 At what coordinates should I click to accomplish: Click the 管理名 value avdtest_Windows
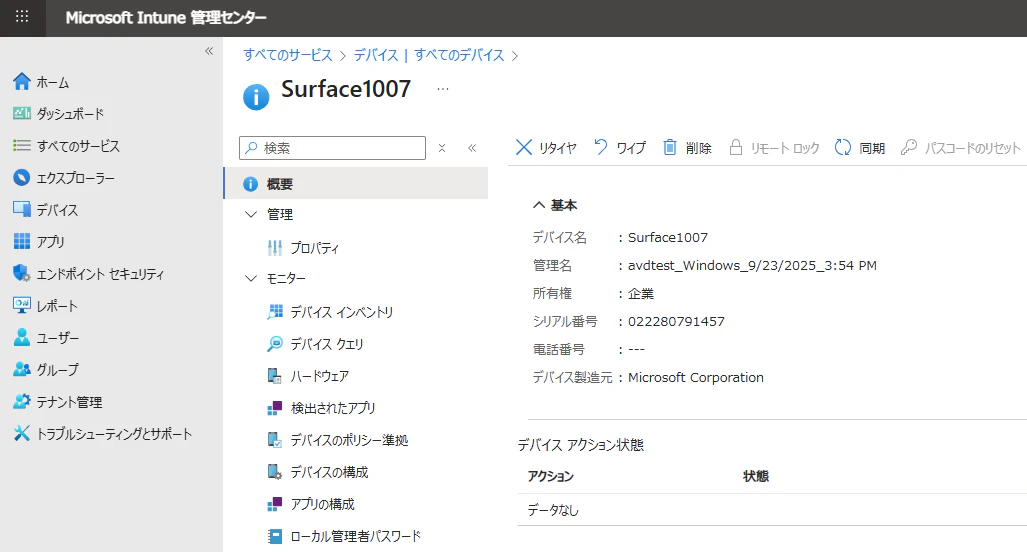[x=752, y=266]
